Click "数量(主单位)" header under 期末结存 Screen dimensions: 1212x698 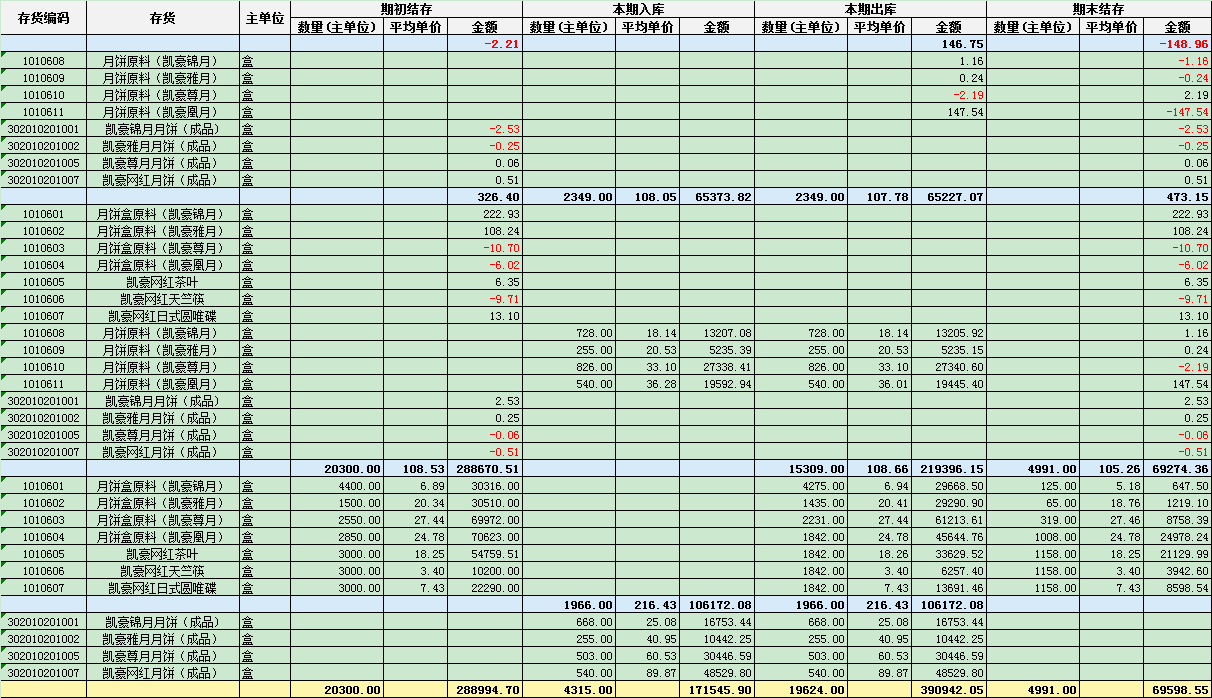1033,27
